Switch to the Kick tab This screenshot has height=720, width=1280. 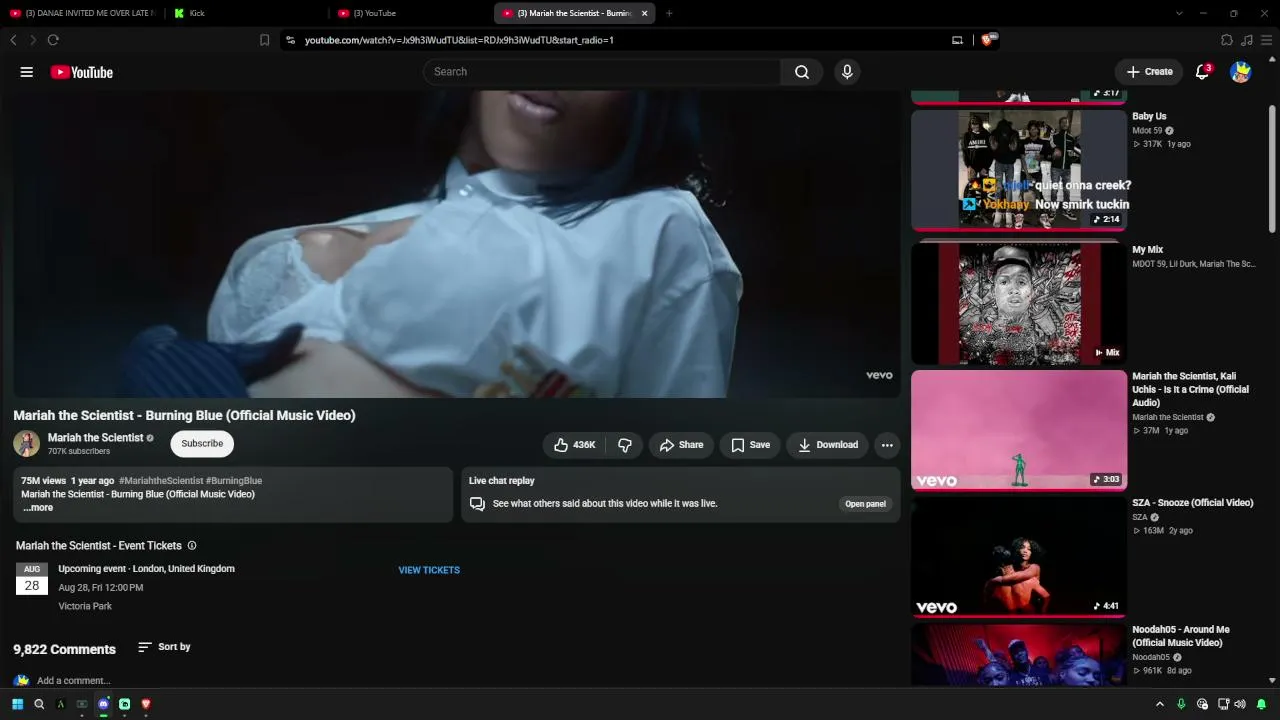(246, 13)
